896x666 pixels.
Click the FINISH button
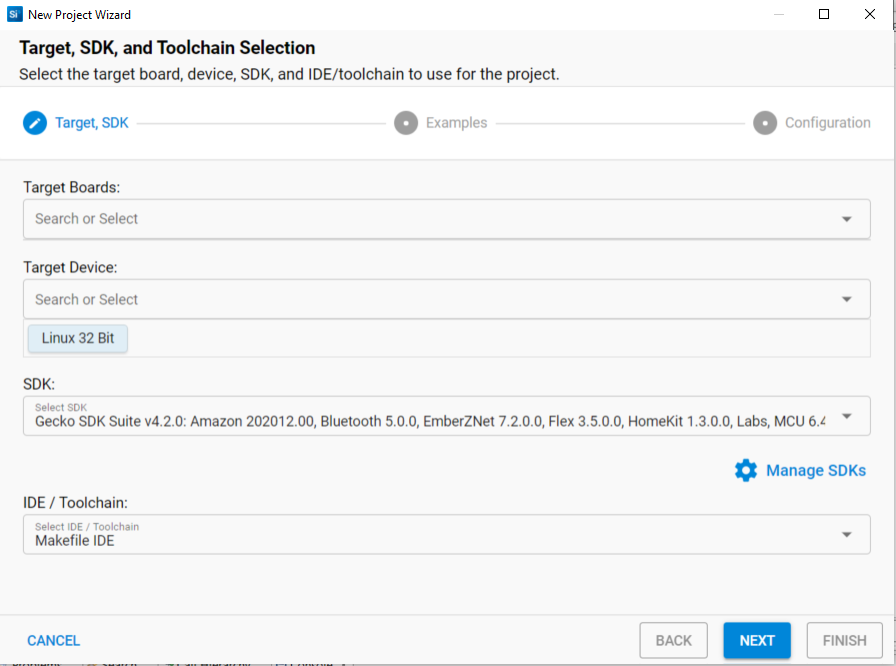[845, 640]
